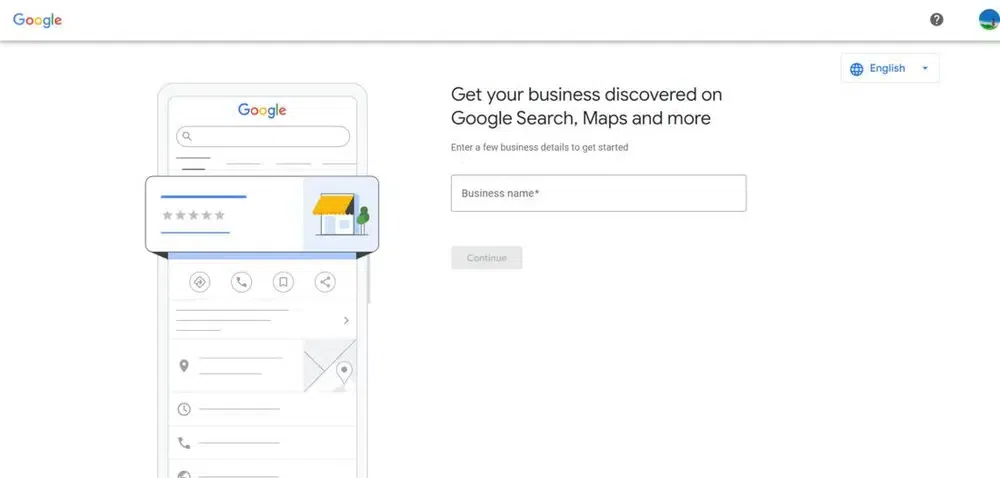The image size is (1000, 478).
Task: Open the account profile avatar
Action: coord(989,20)
